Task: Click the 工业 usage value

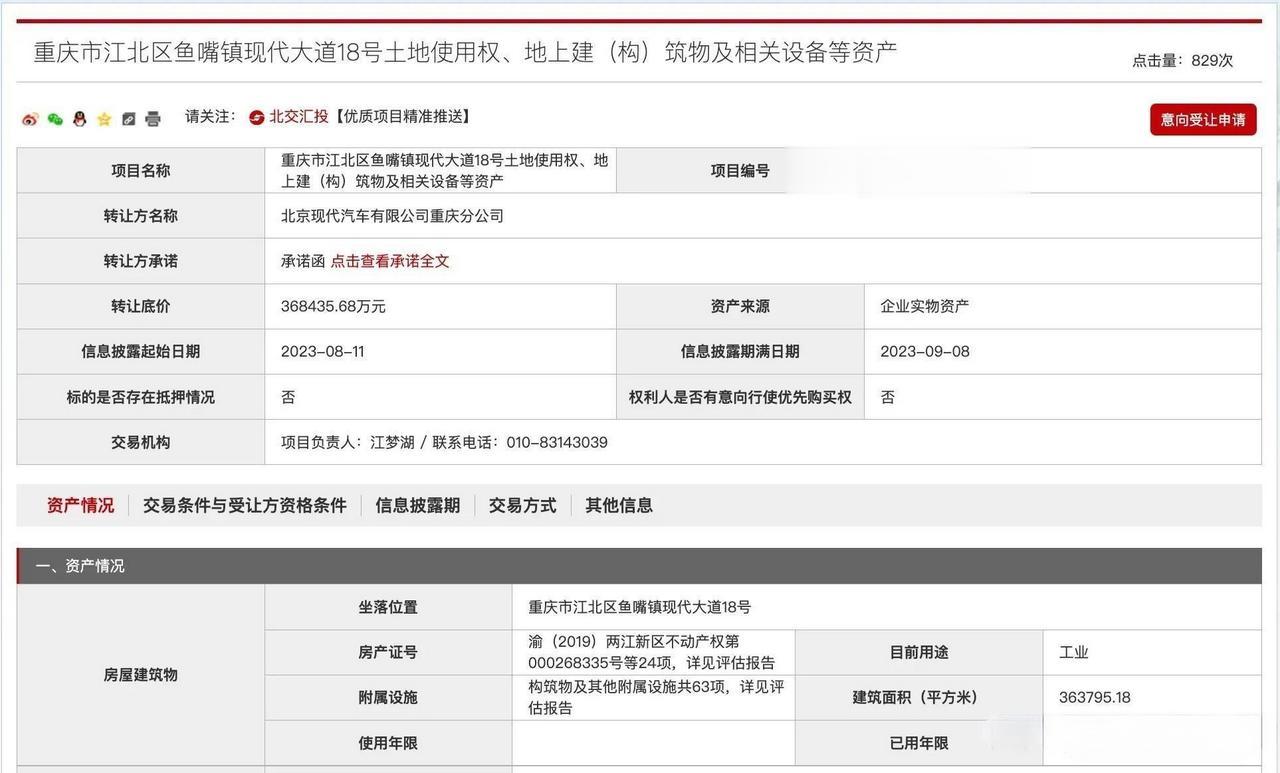Action: (x=1074, y=652)
